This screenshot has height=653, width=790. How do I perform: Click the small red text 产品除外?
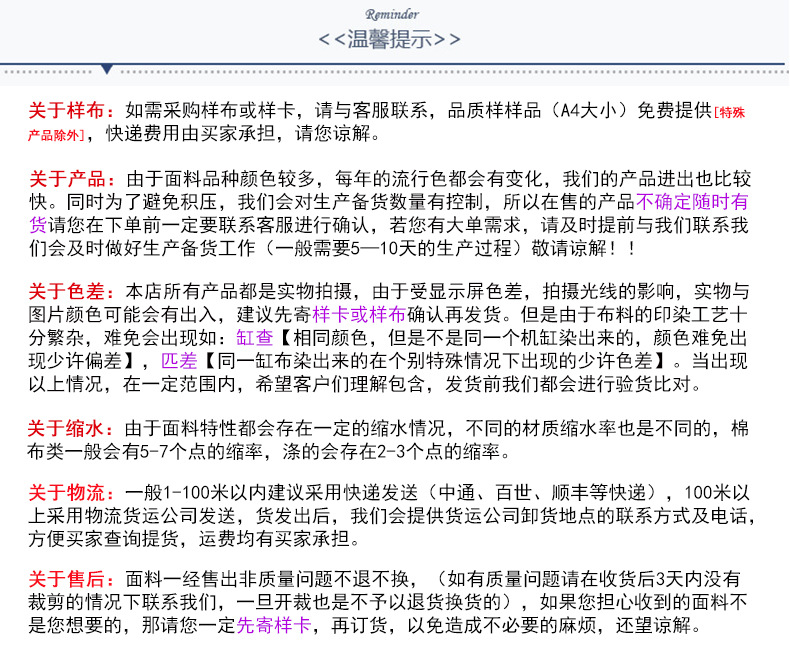coord(54,135)
